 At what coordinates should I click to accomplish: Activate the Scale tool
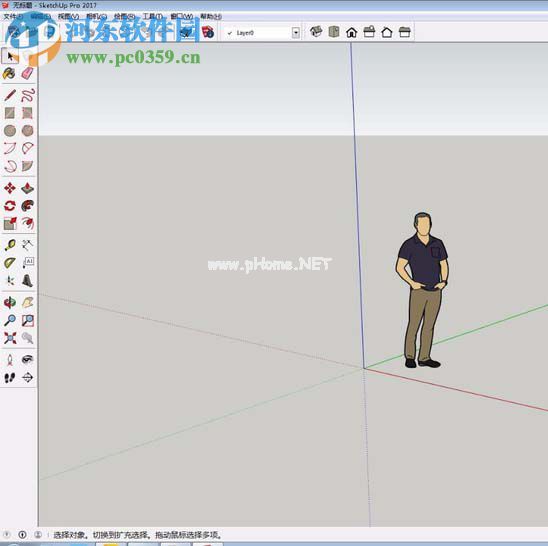[x=10, y=224]
